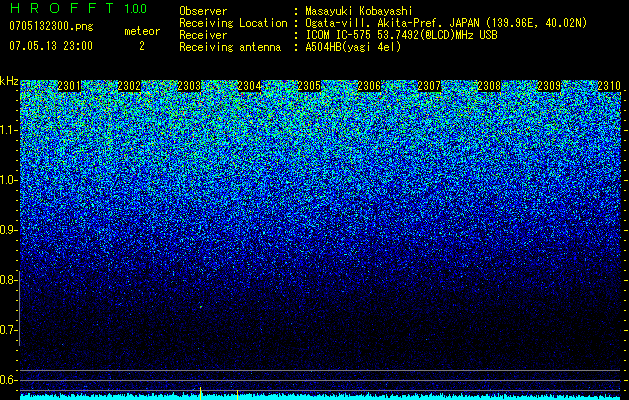Click the 2306 time marker
629x400 pixels.
(369, 86)
